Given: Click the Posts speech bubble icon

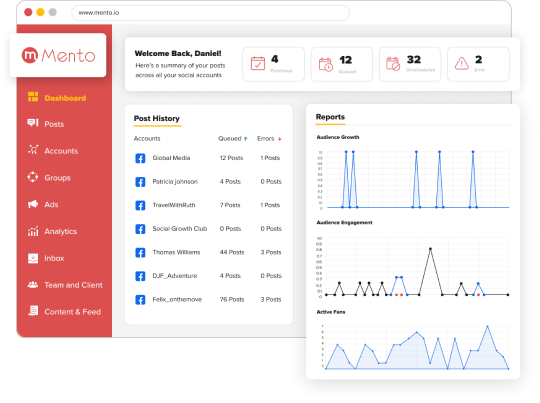Looking at the screenshot, I should pyautogui.click(x=33, y=123).
